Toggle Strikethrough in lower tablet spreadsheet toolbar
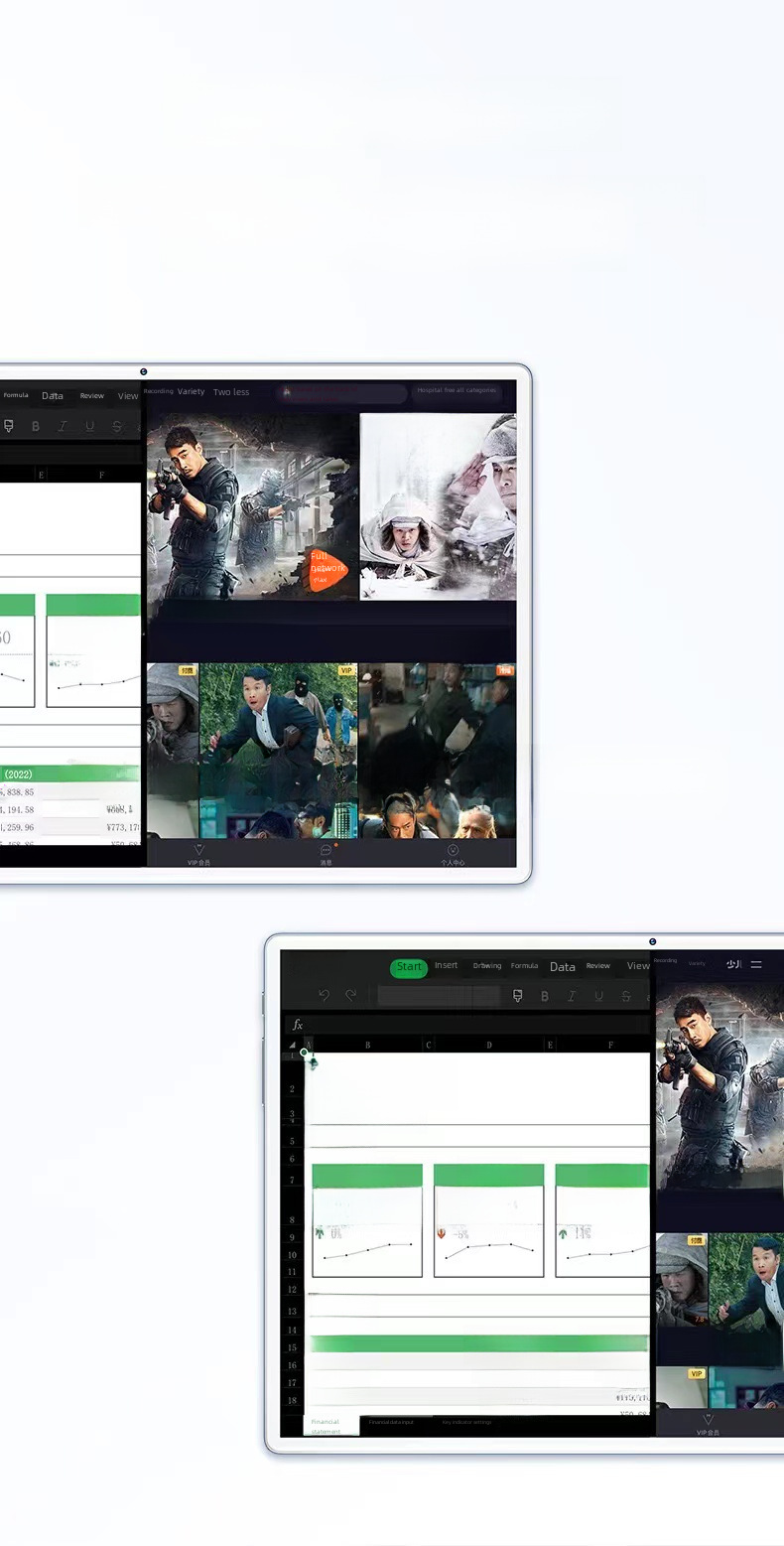784x1546 pixels. coord(625,996)
